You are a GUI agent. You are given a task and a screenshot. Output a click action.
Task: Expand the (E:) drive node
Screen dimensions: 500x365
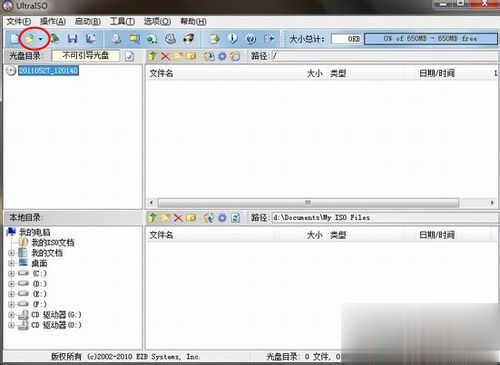tap(11, 294)
